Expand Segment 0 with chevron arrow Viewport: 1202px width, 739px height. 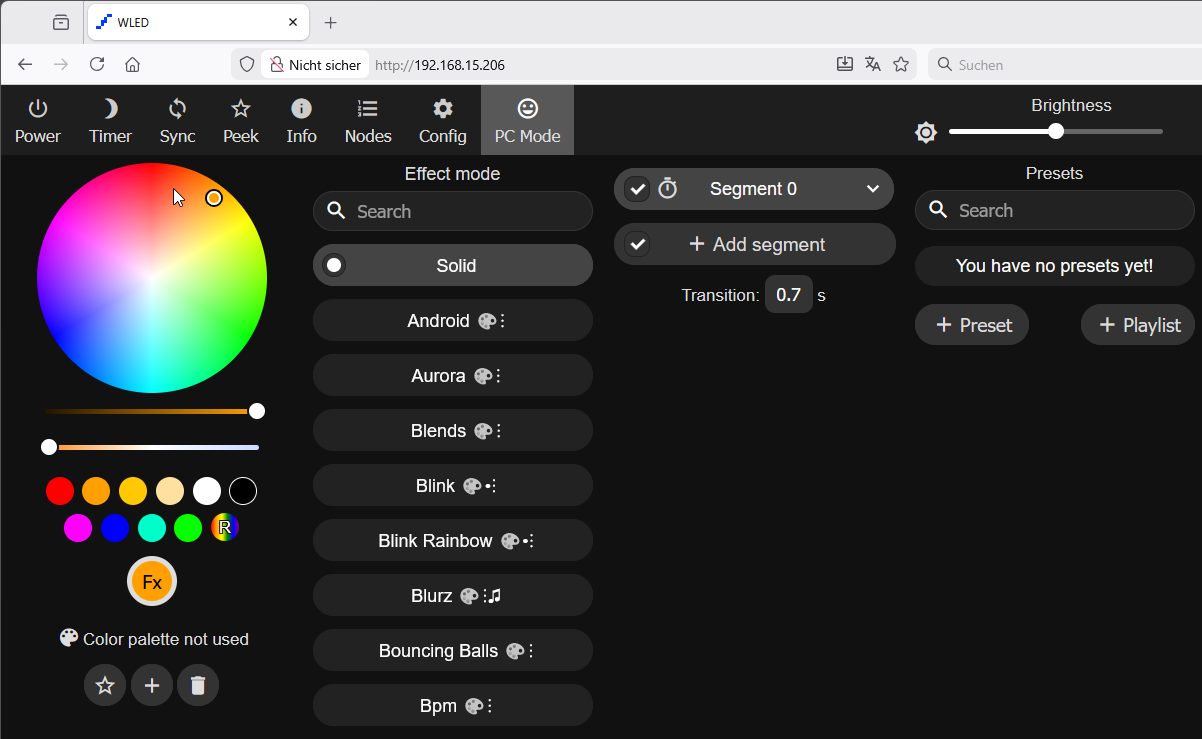872,189
